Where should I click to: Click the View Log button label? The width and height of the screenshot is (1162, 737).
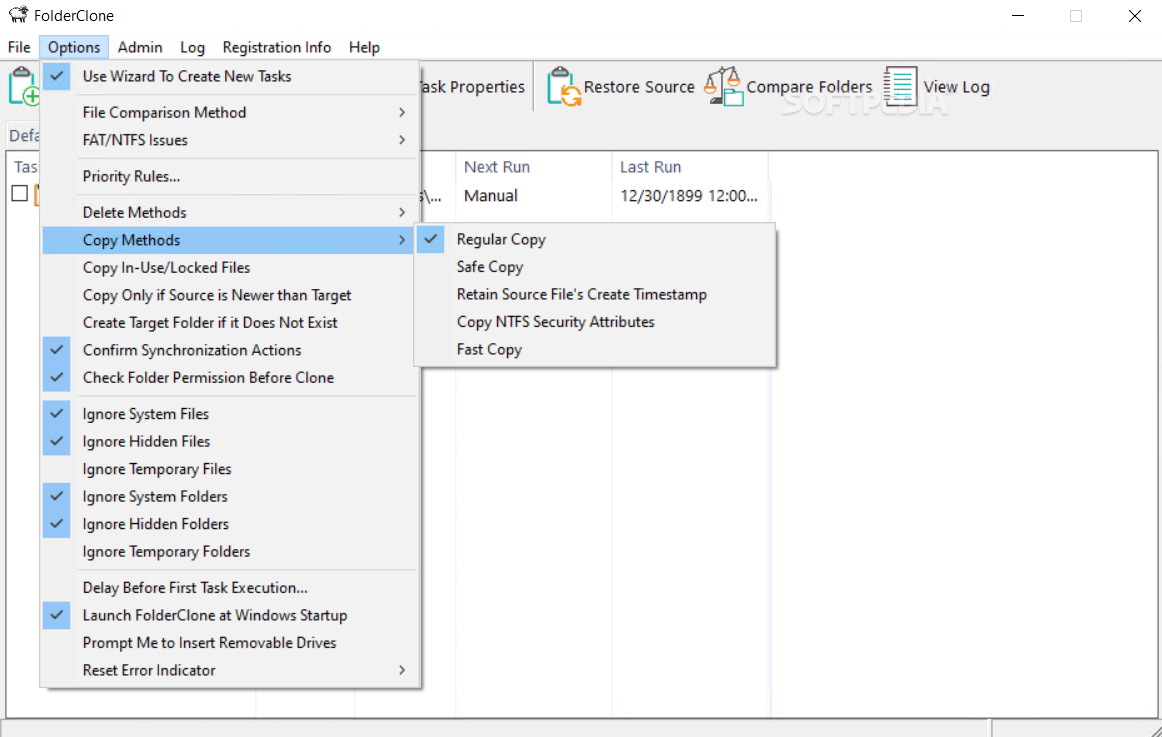[956, 87]
